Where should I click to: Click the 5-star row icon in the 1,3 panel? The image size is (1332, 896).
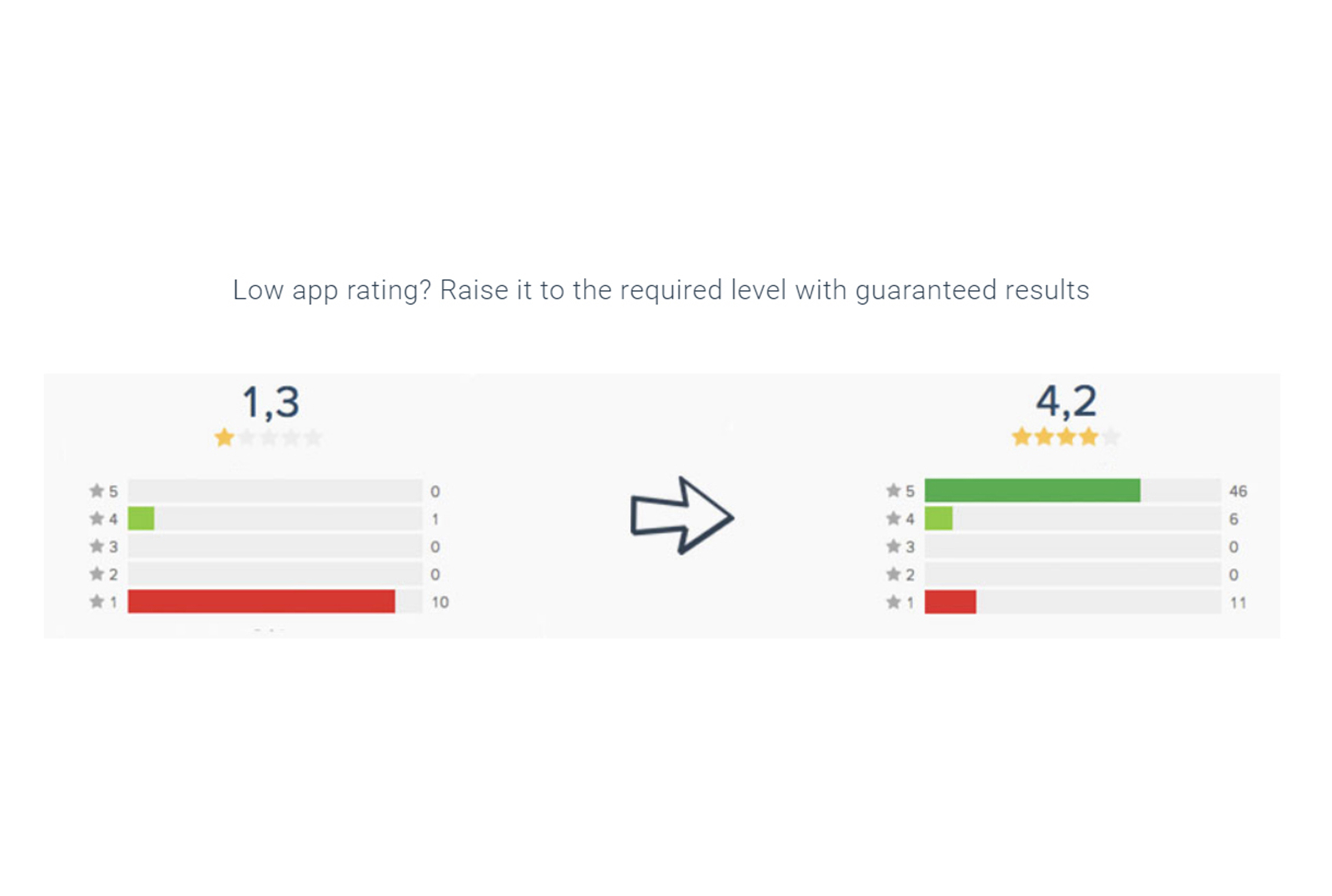coord(97,490)
